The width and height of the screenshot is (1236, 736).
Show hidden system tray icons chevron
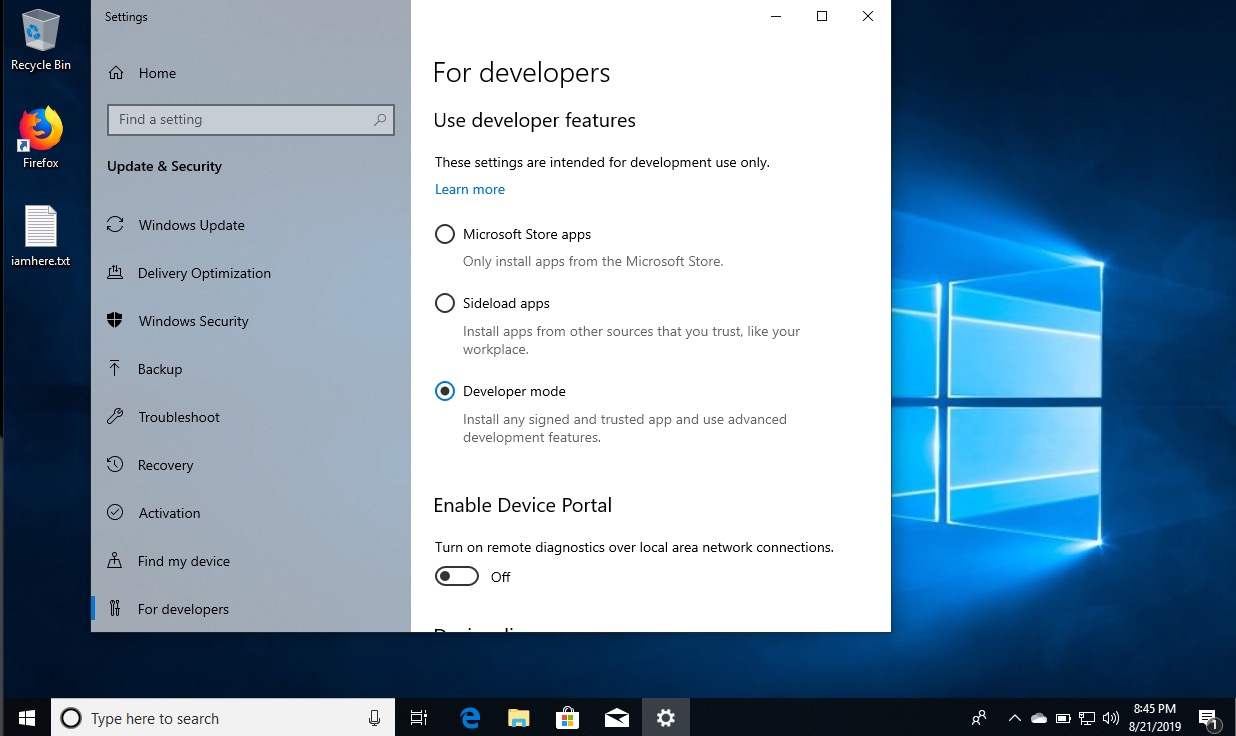tap(1014, 718)
